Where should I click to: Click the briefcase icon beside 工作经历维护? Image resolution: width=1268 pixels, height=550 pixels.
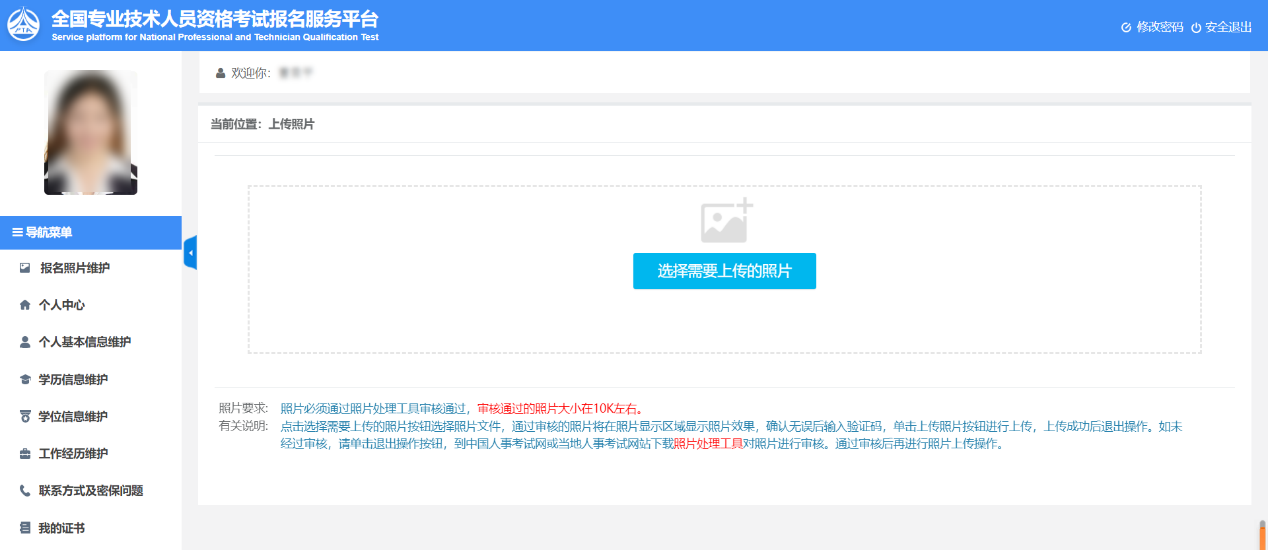[x=25, y=454]
